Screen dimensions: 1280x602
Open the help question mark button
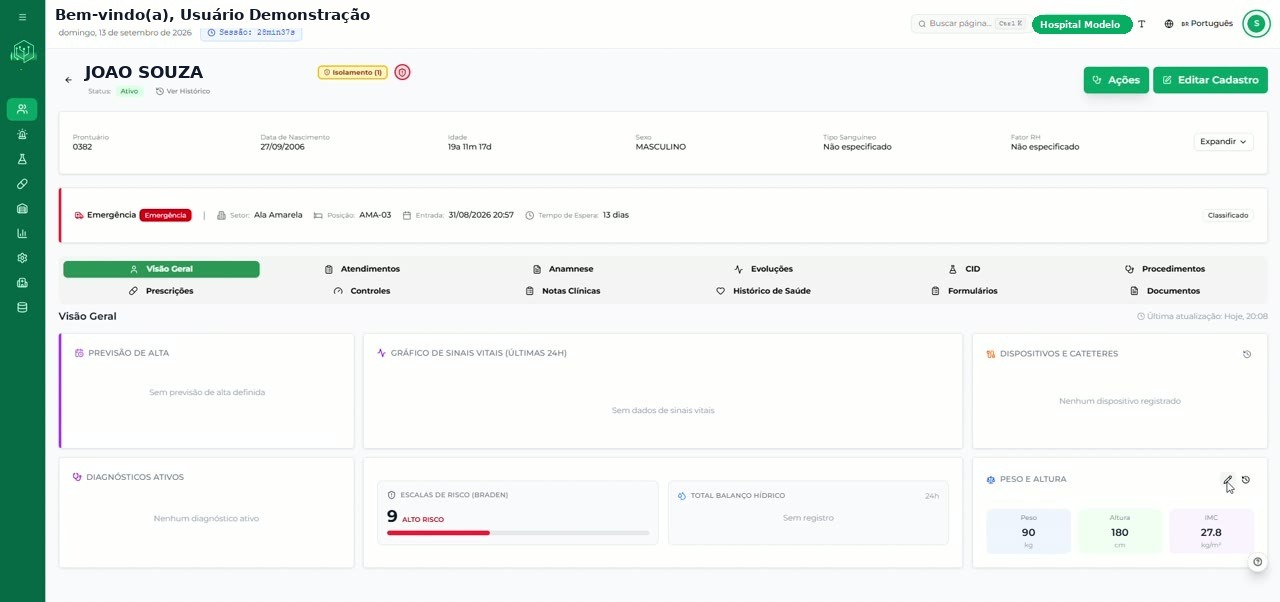(x=1258, y=562)
